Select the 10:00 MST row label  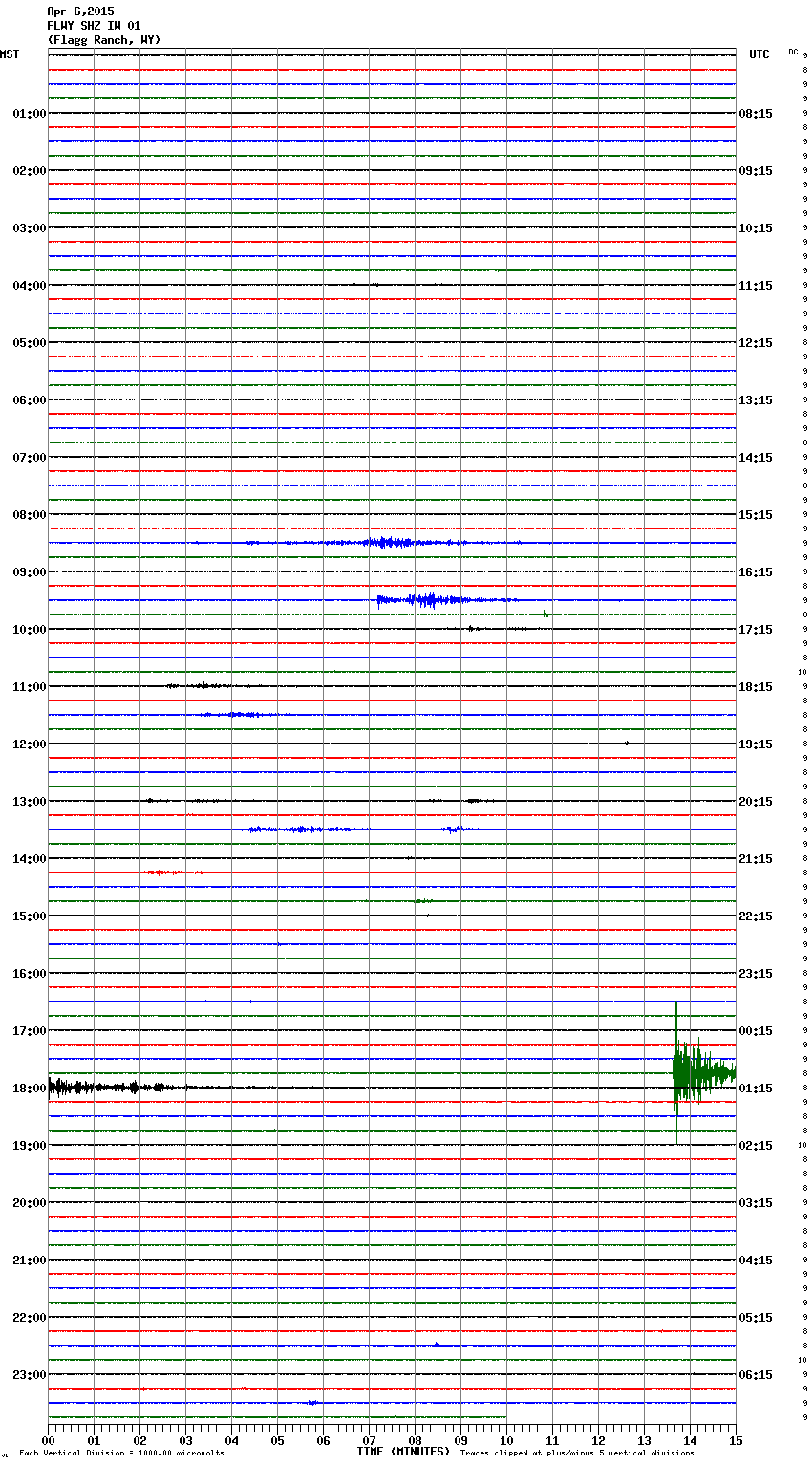30,630
